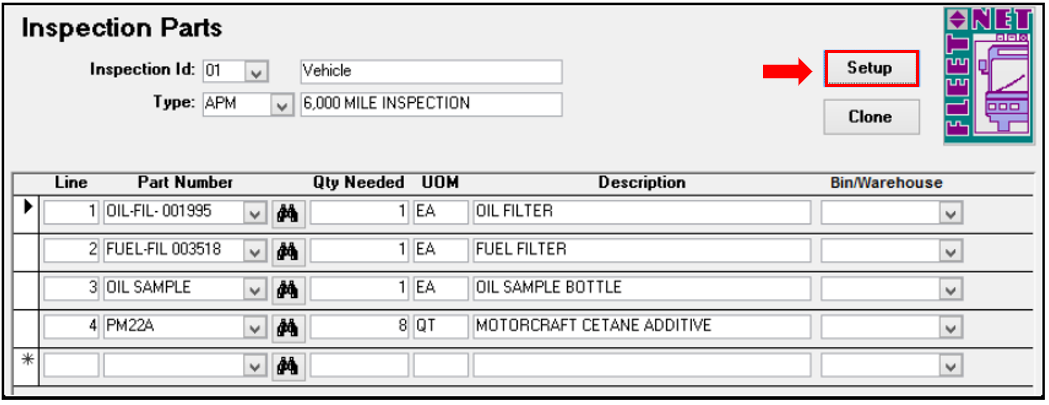Select the row header for line 3
Viewport: 1049px width, 405px height.
(28, 288)
